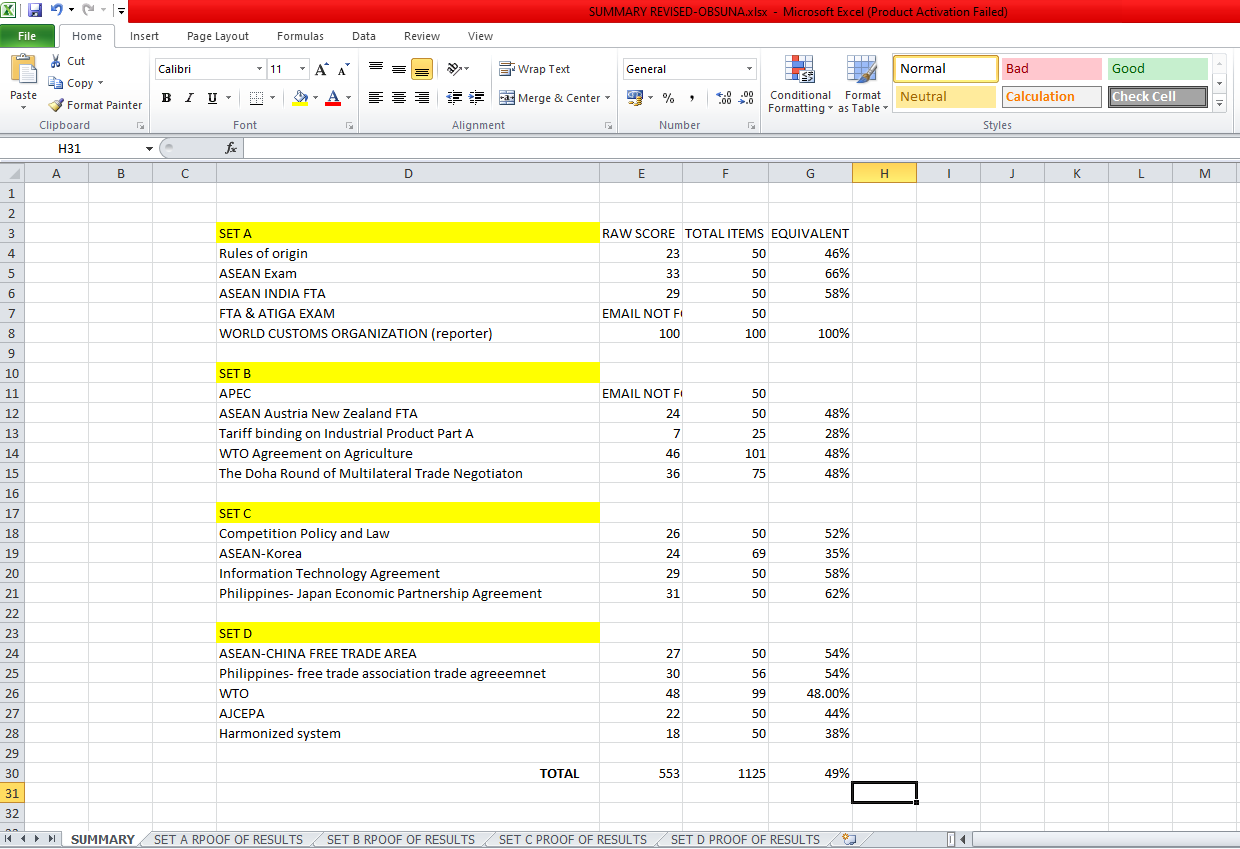
Task: Click Increase Decimal icon
Action: pyautogui.click(x=723, y=98)
